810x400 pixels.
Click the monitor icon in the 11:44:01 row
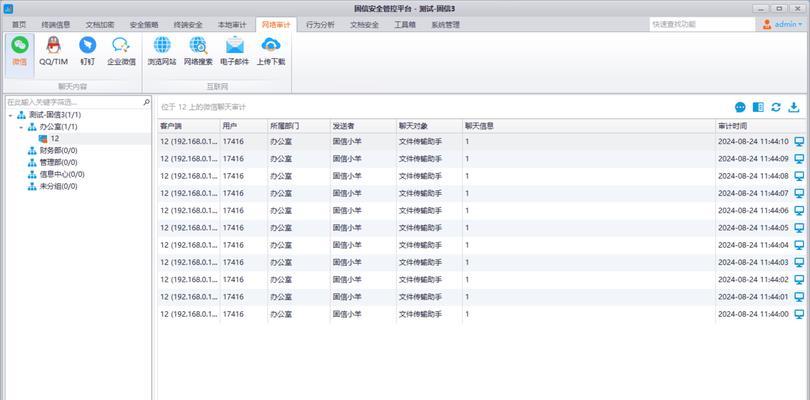pyautogui.click(x=799, y=297)
